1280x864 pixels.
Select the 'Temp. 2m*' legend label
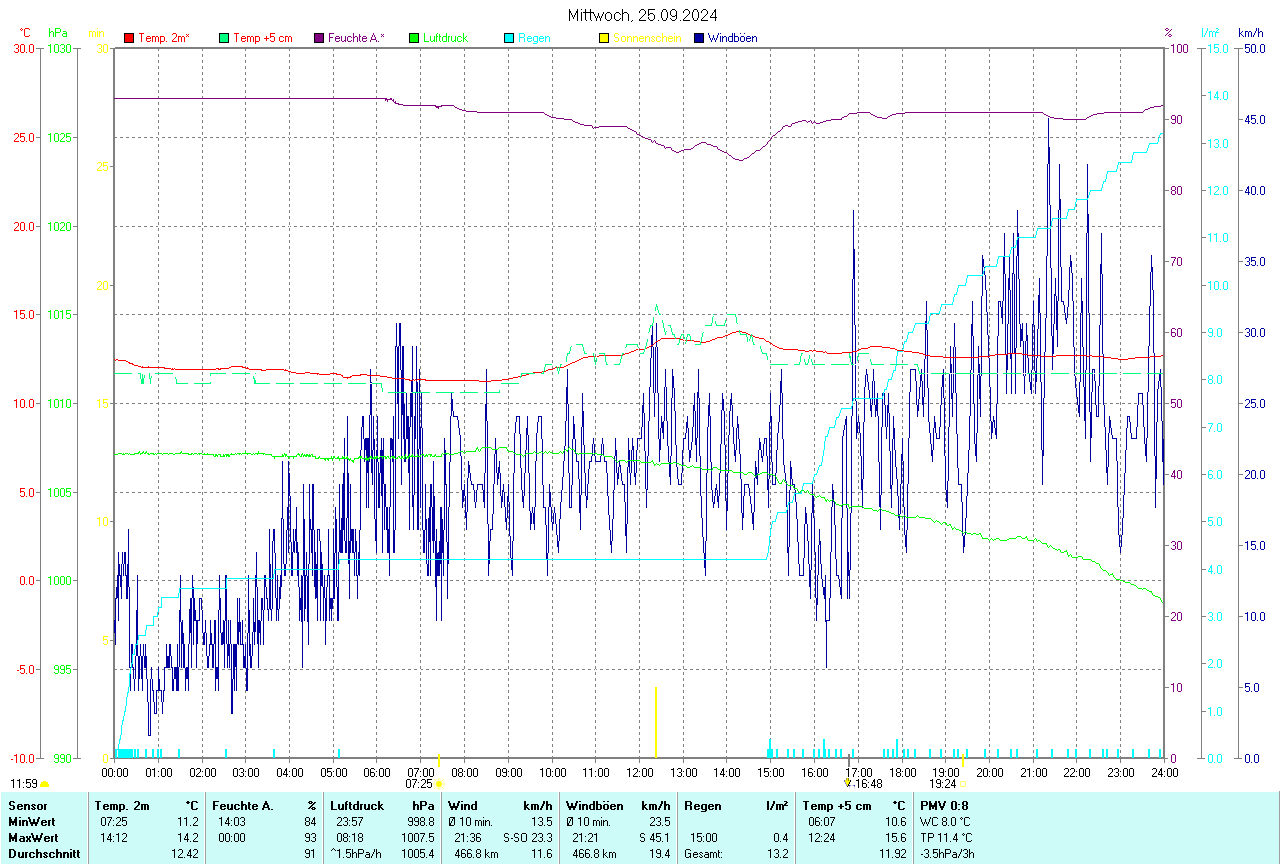click(x=164, y=38)
